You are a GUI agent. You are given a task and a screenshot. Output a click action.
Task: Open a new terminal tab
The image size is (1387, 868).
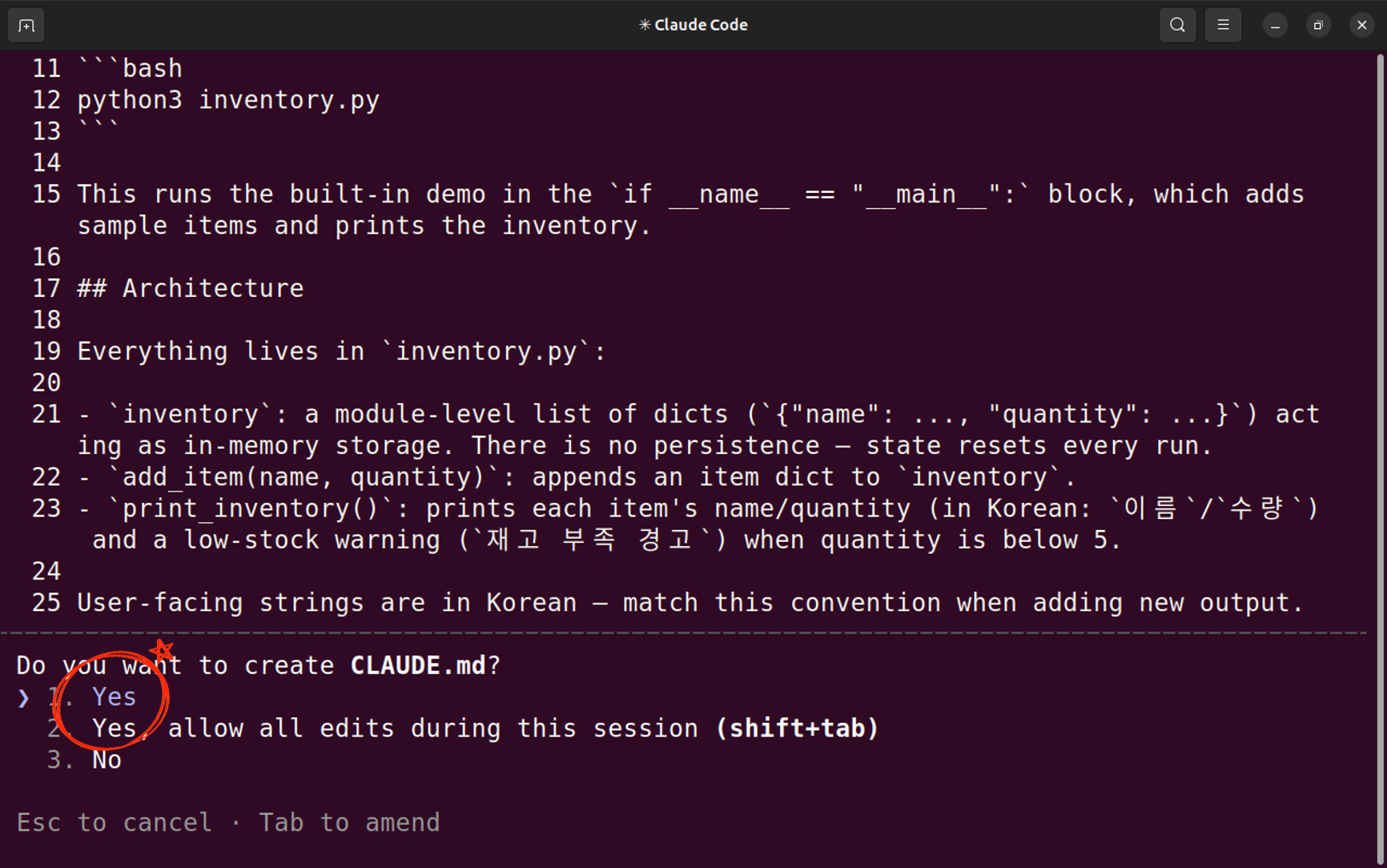(x=26, y=25)
